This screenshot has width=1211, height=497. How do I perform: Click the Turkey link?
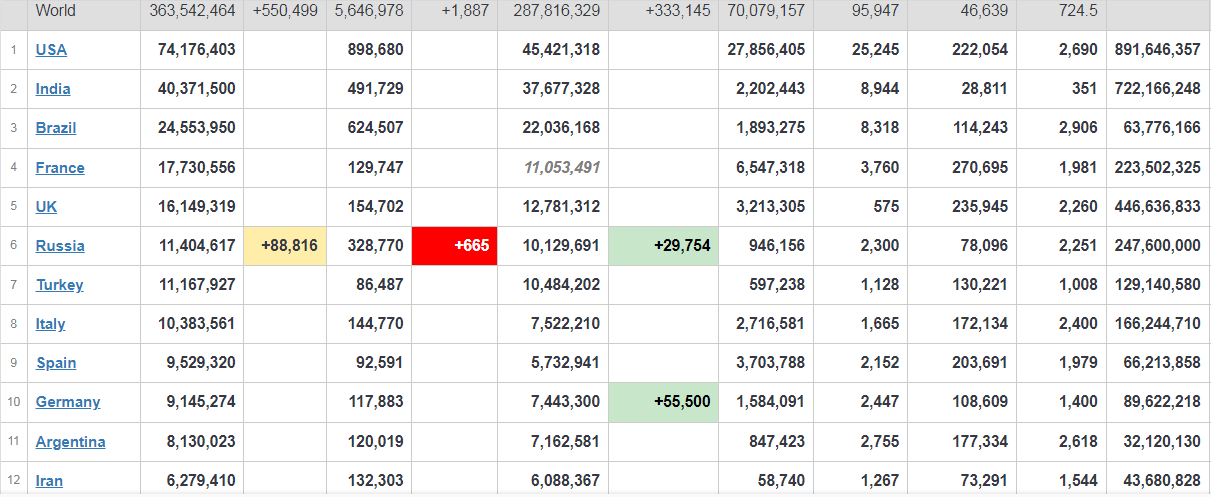tap(60, 285)
